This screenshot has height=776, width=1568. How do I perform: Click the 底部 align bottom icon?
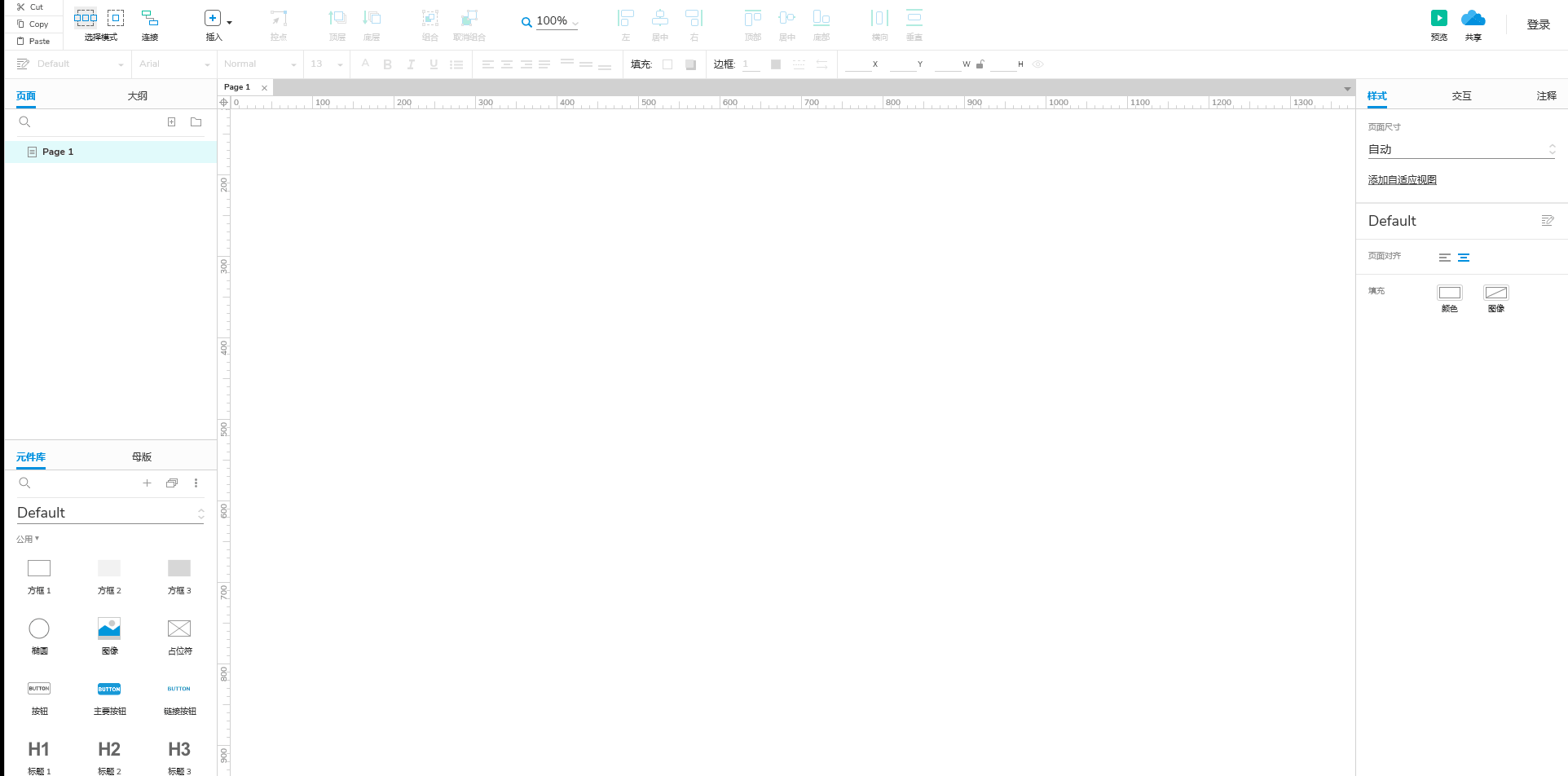tap(821, 18)
